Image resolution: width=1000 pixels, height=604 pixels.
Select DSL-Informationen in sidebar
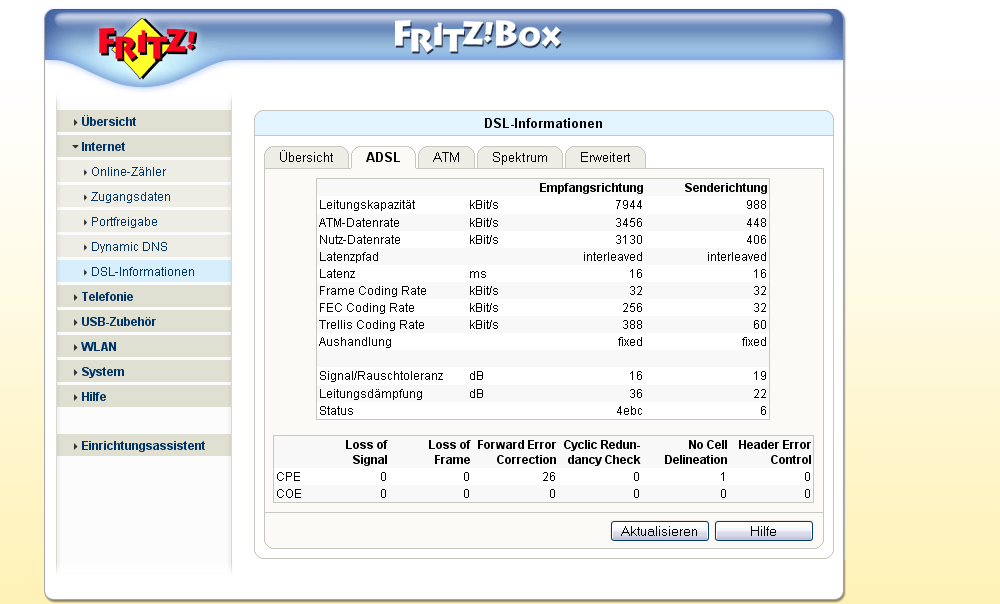click(143, 272)
